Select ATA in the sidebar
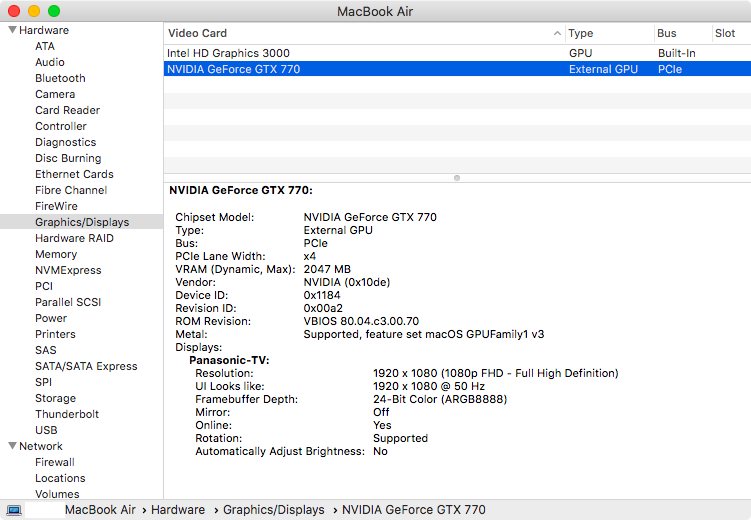Viewport: 751px width, 520px height. [45, 46]
